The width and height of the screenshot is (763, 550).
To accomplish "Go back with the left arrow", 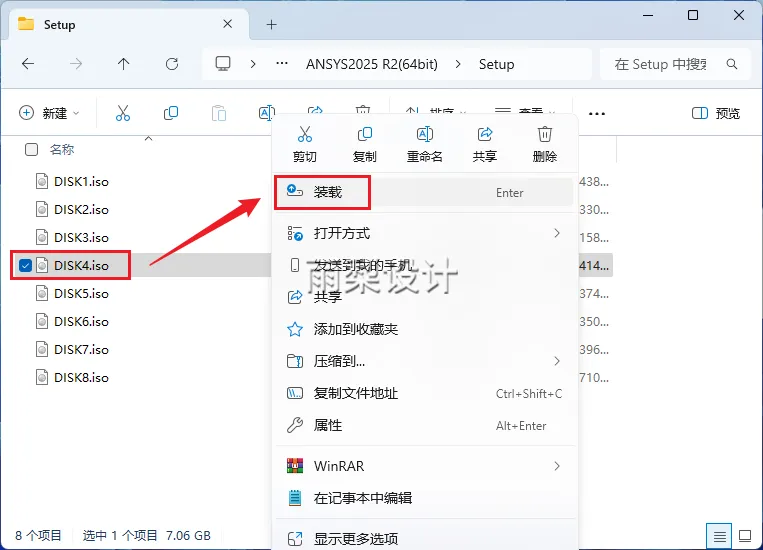I will [28, 64].
